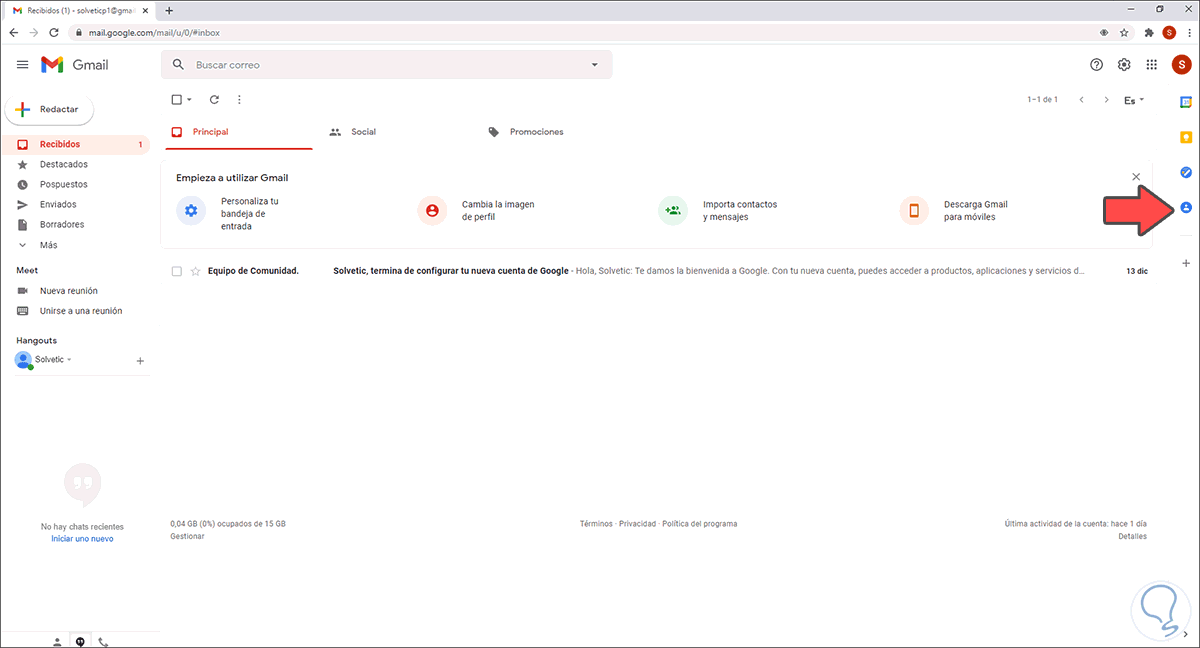Click Importa contactos y mensajes
Screen dimensions: 1200x648
718,210
